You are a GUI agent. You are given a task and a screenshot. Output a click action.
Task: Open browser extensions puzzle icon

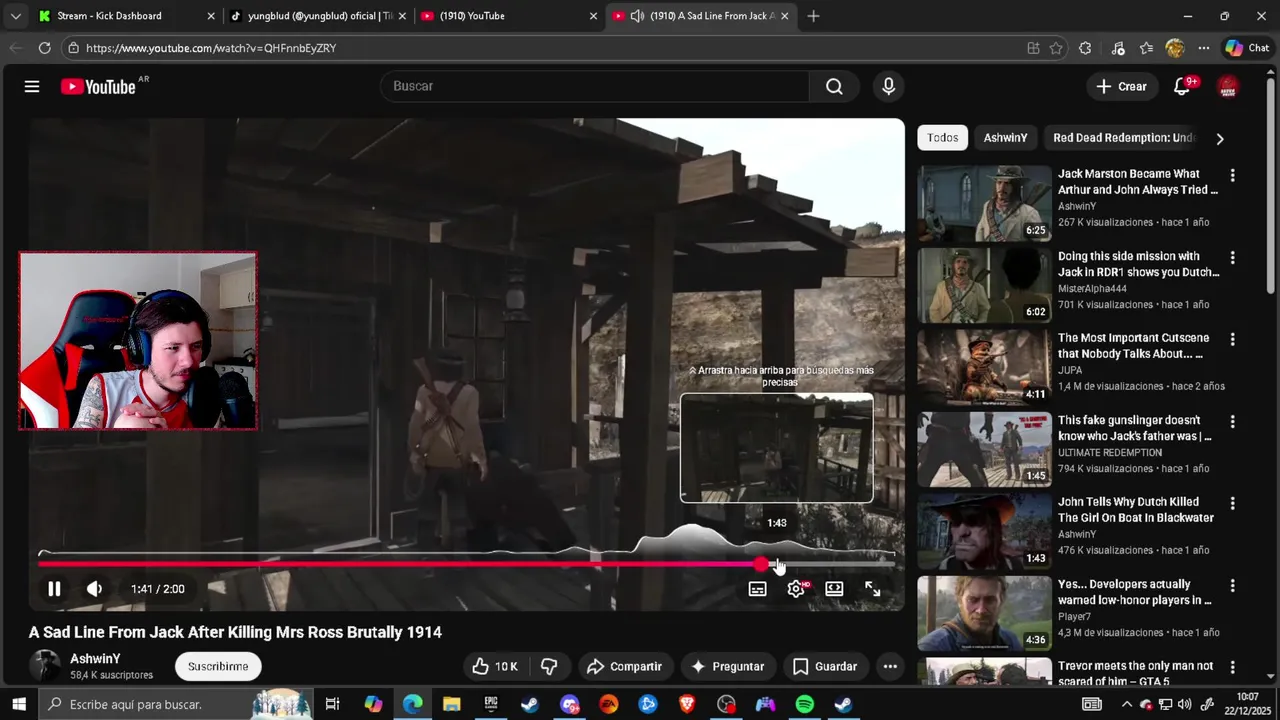click(x=1085, y=48)
